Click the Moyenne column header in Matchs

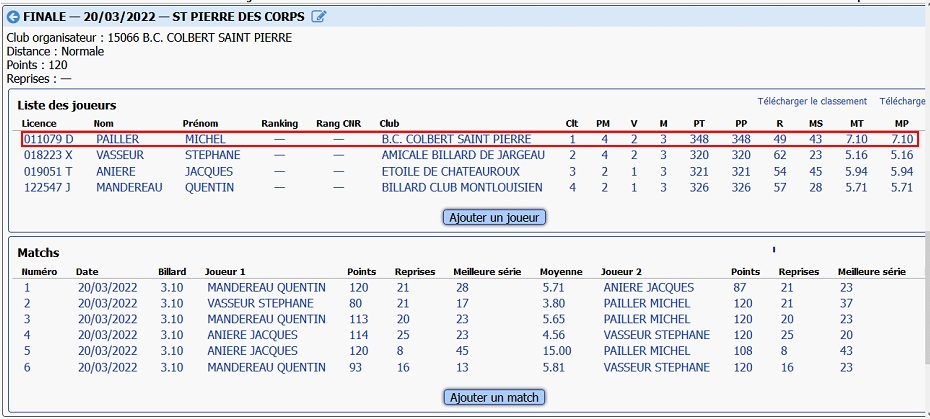click(561, 272)
